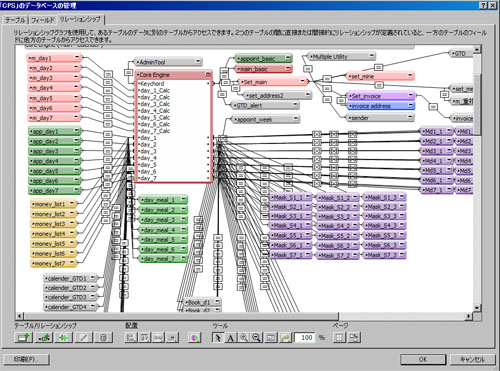The image size is (500, 371).
Task: Select the リレーションシップ tab
Action: click(x=80, y=19)
